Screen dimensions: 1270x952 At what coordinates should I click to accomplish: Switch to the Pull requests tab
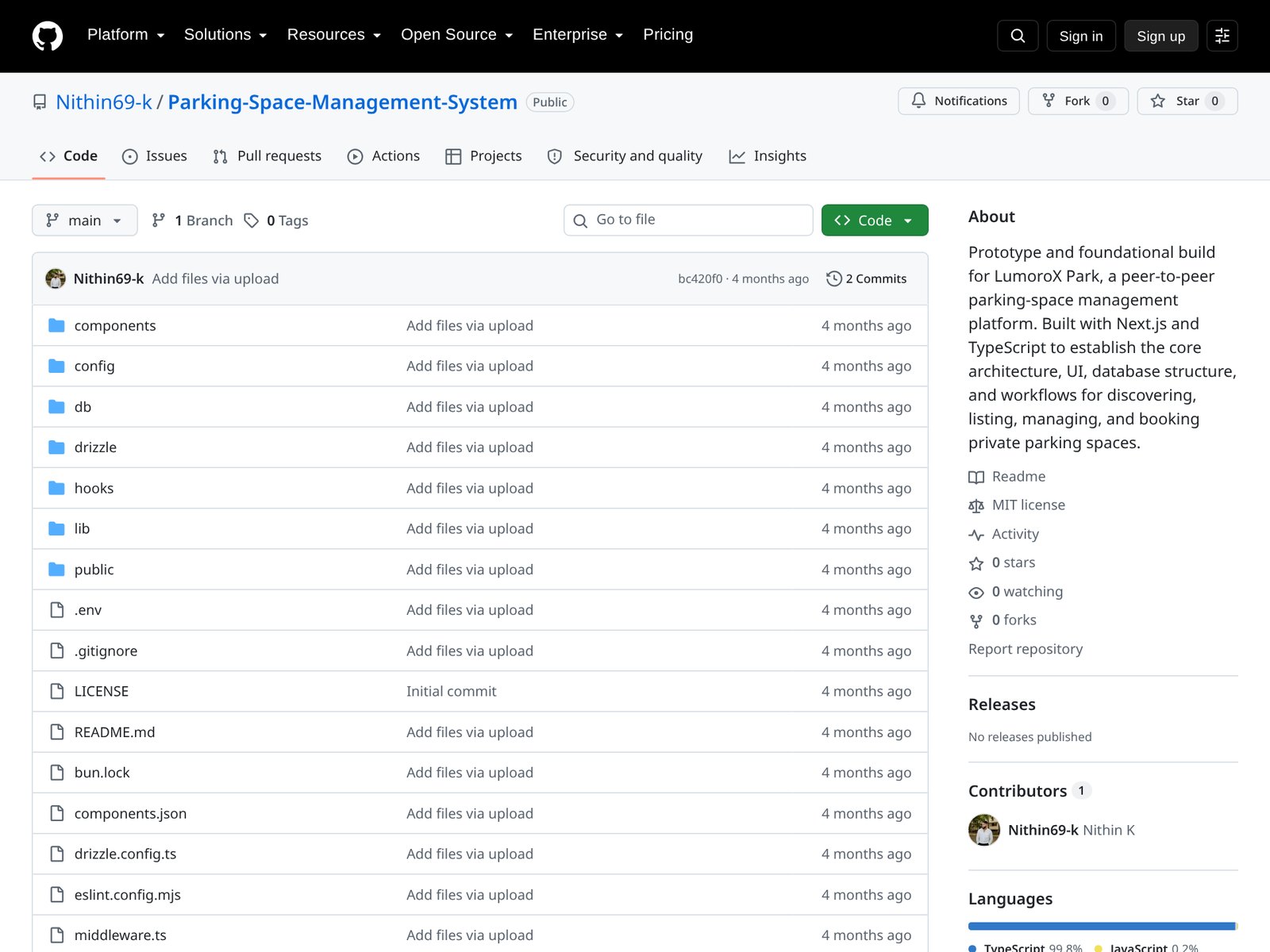267,156
